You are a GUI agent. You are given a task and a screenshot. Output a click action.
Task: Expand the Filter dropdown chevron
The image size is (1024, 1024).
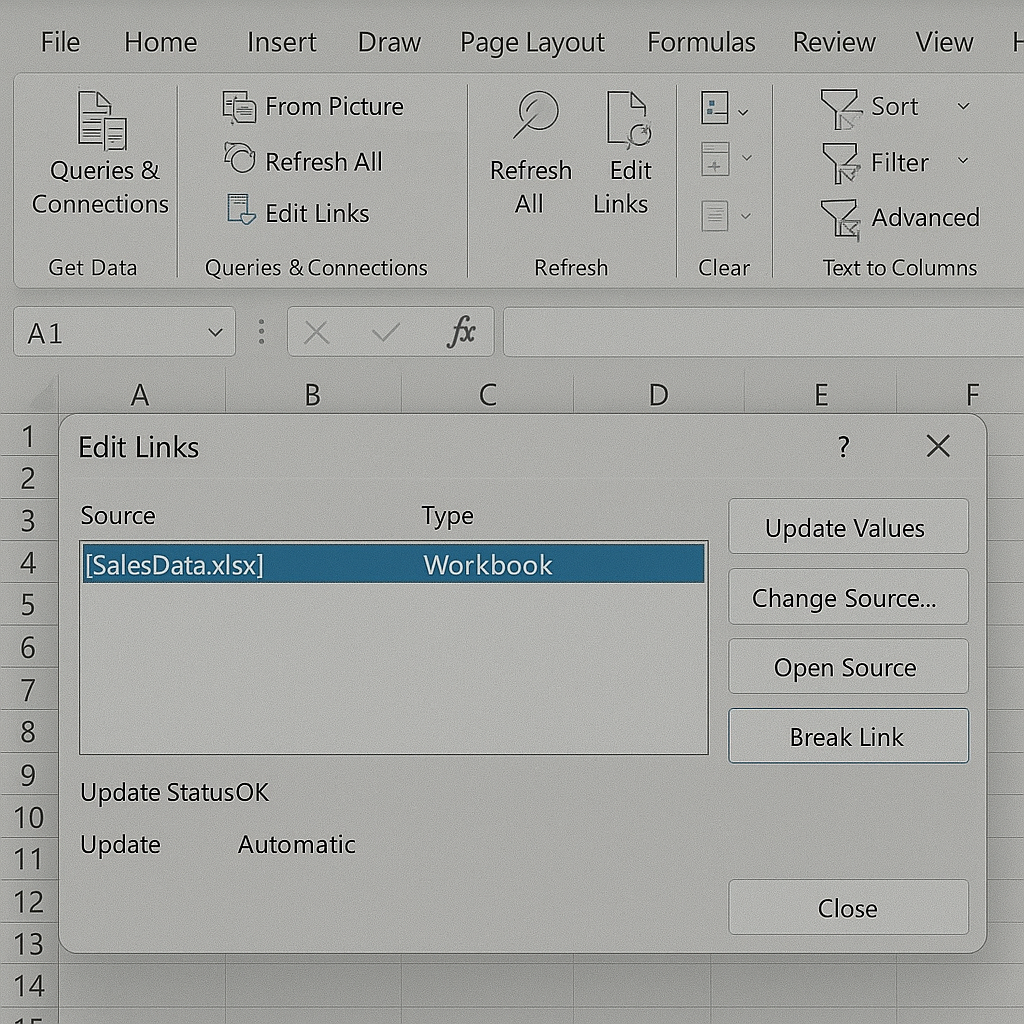tap(963, 161)
